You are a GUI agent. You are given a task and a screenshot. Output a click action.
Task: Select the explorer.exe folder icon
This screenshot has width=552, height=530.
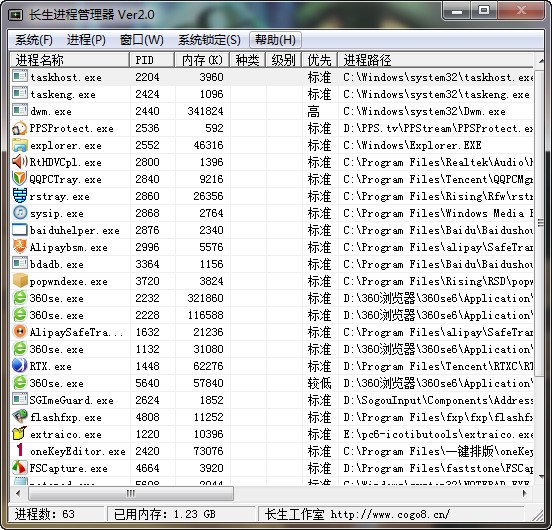pyautogui.click(x=19, y=145)
